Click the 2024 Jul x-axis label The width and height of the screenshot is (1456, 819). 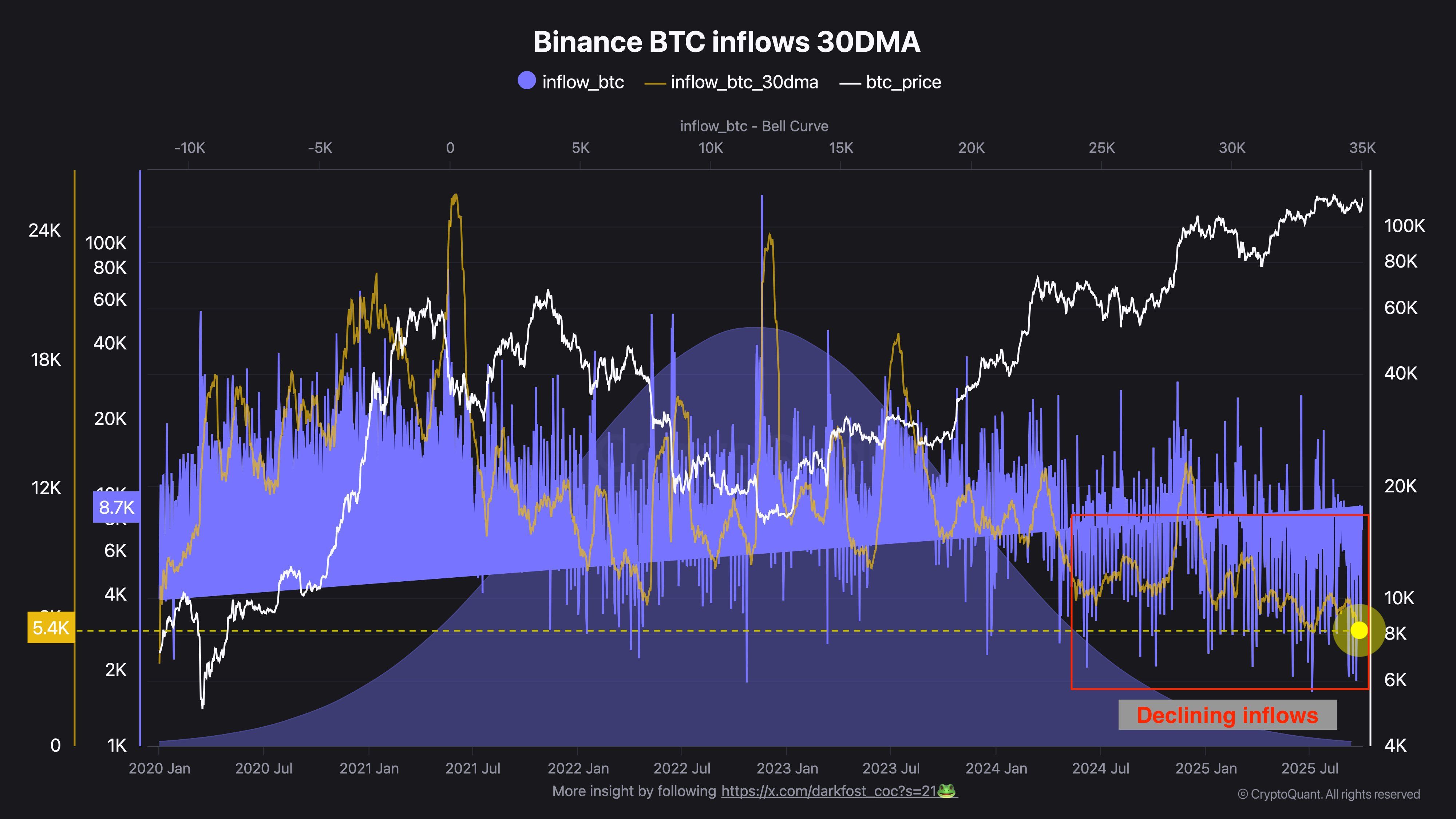[1100, 769]
